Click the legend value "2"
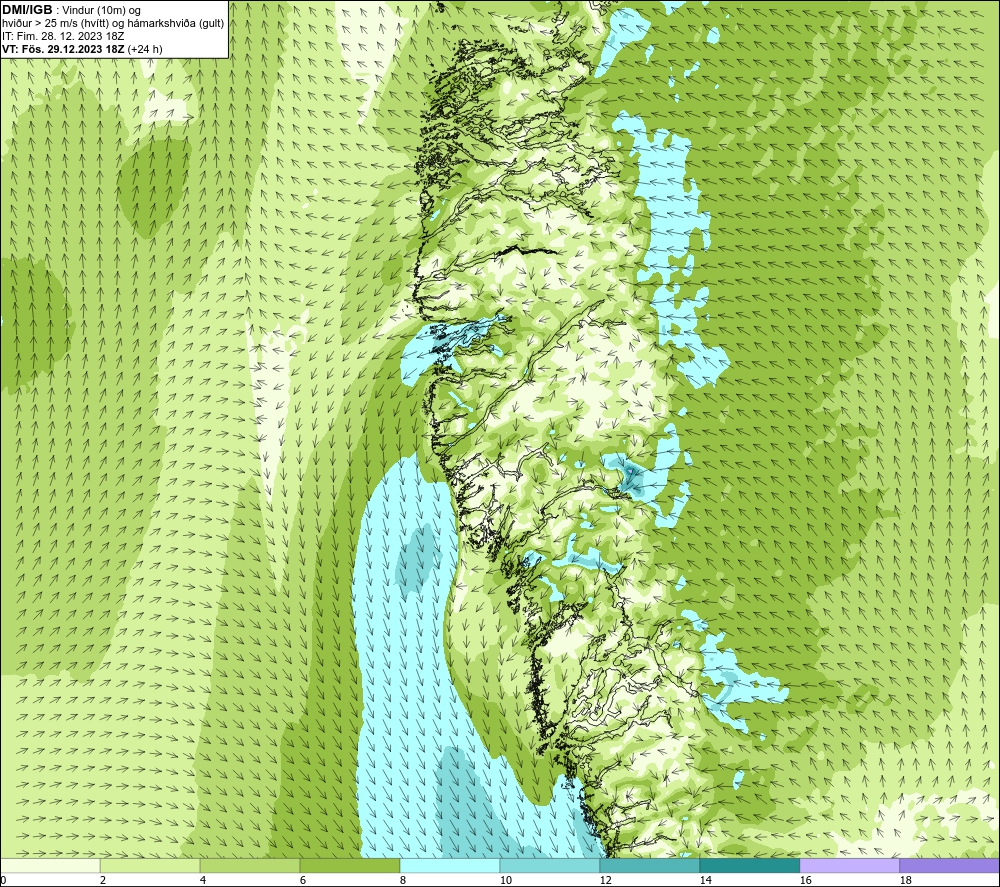Screen dimensions: 1000x887 tap(103, 880)
